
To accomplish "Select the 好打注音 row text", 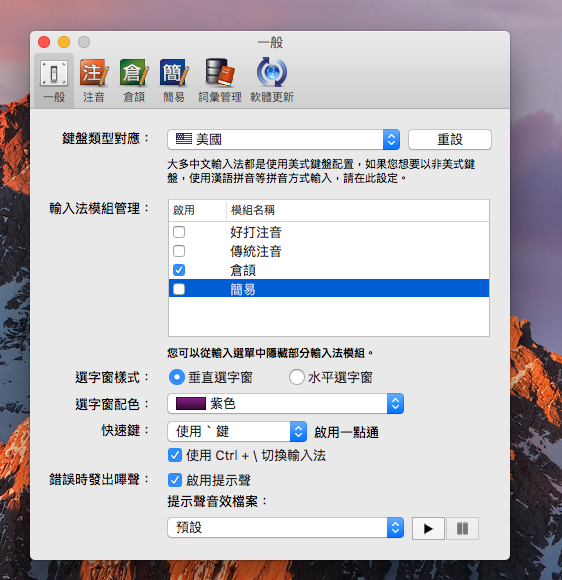I will tap(256, 232).
